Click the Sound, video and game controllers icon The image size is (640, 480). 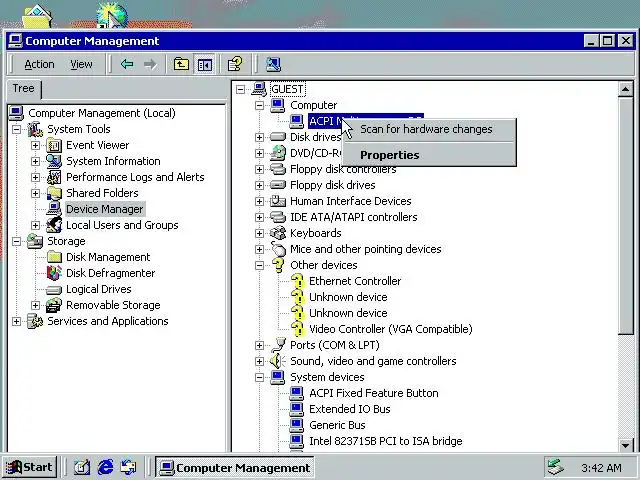tap(278, 361)
